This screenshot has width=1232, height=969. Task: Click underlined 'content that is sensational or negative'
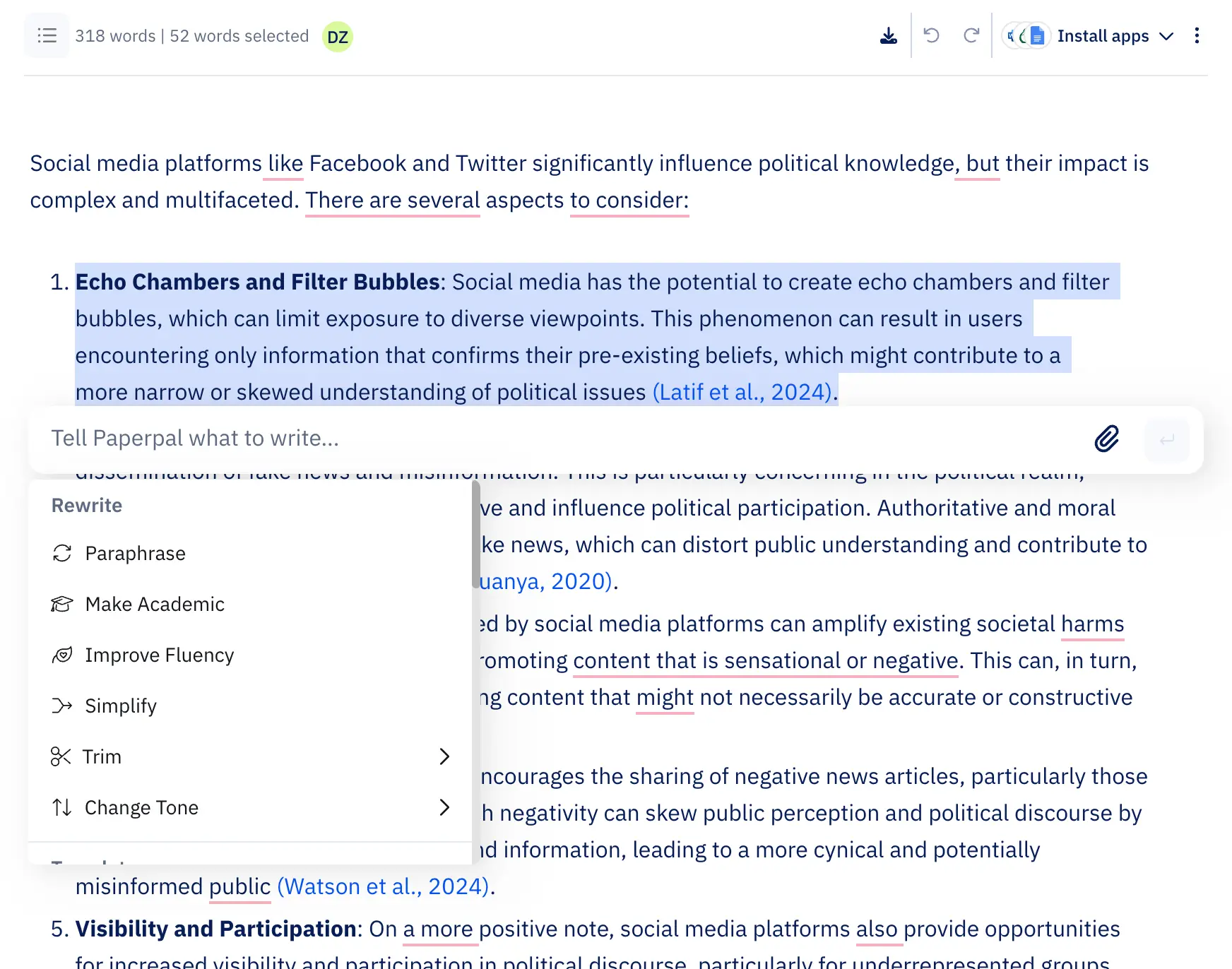pos(766,661)
